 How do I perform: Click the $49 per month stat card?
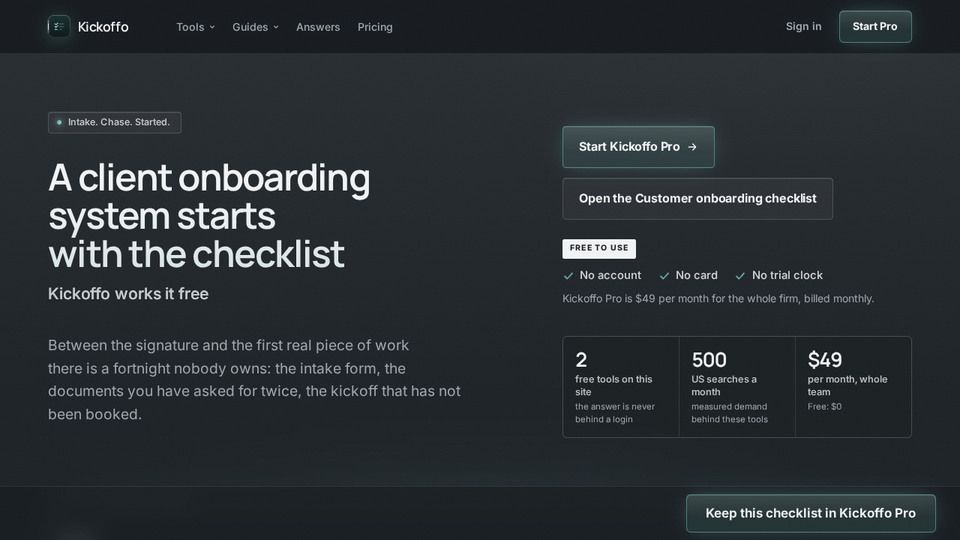click(x=853, y=387)
